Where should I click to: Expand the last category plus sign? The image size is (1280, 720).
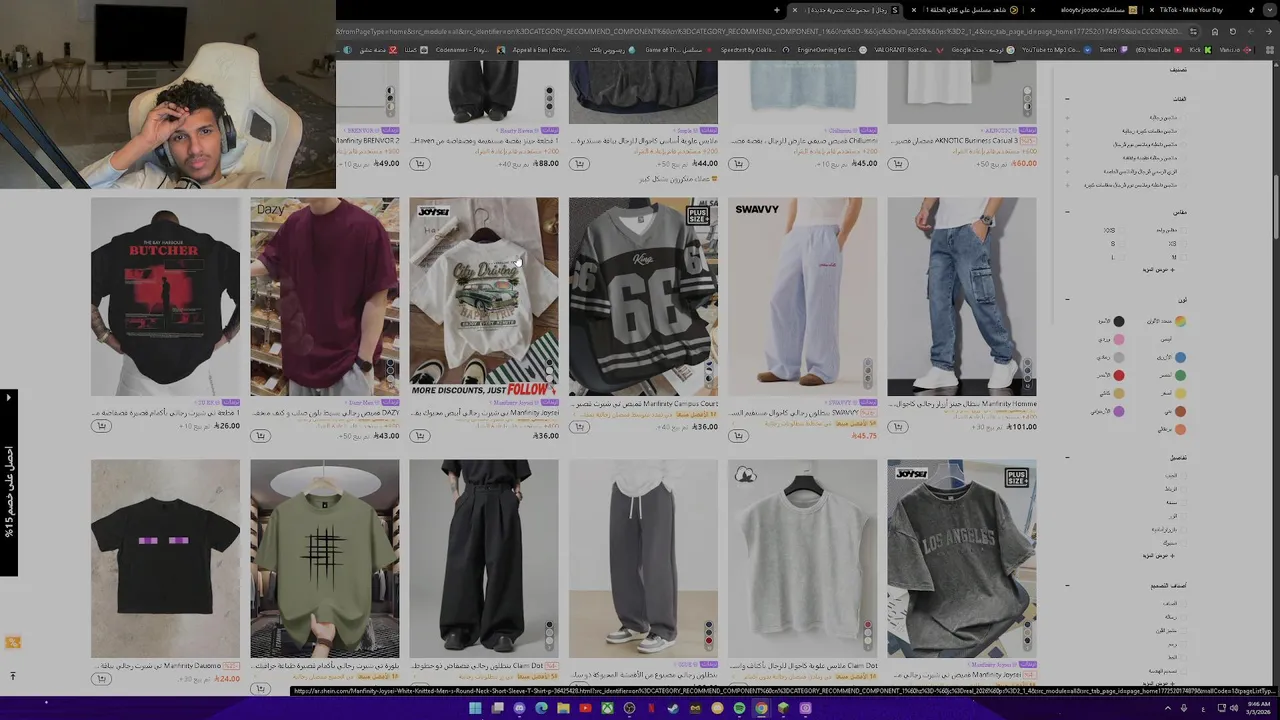click(1067, 185)
